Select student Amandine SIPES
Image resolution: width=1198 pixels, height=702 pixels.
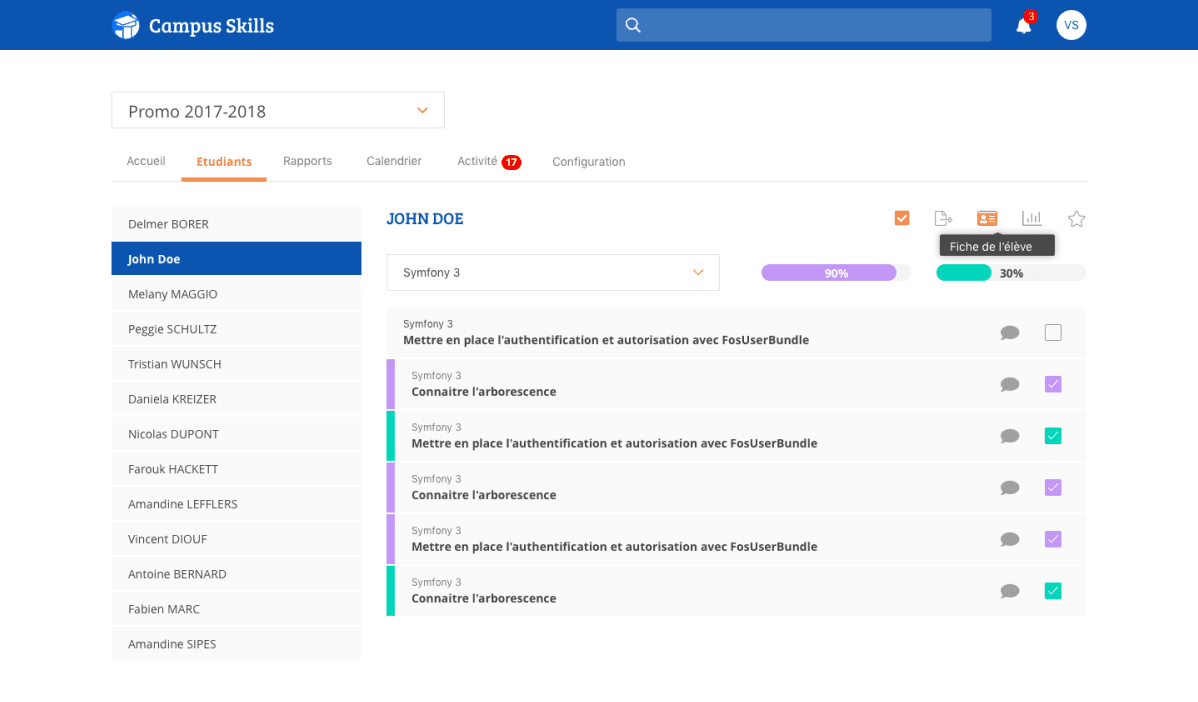(x=236, y=644)
